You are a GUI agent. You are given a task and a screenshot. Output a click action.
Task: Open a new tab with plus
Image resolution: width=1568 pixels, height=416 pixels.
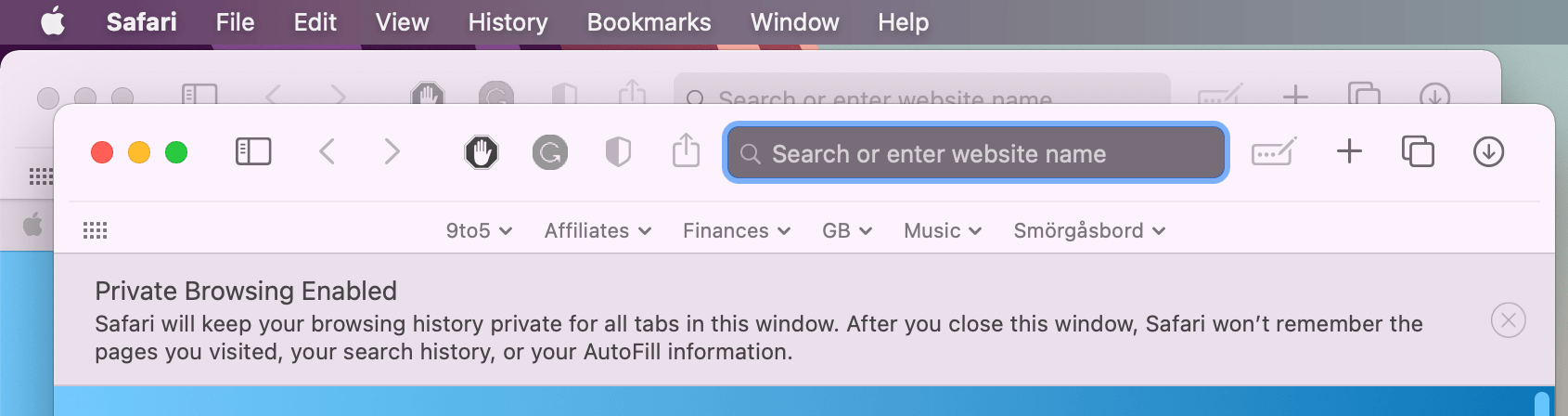click(x=1349, y=151)
